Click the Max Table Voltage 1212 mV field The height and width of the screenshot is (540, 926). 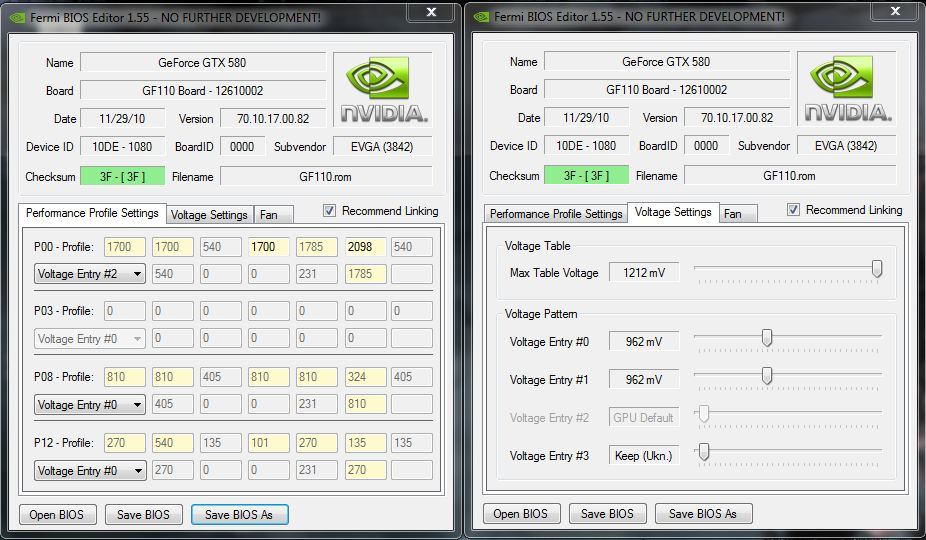click(x=644, y=272)
